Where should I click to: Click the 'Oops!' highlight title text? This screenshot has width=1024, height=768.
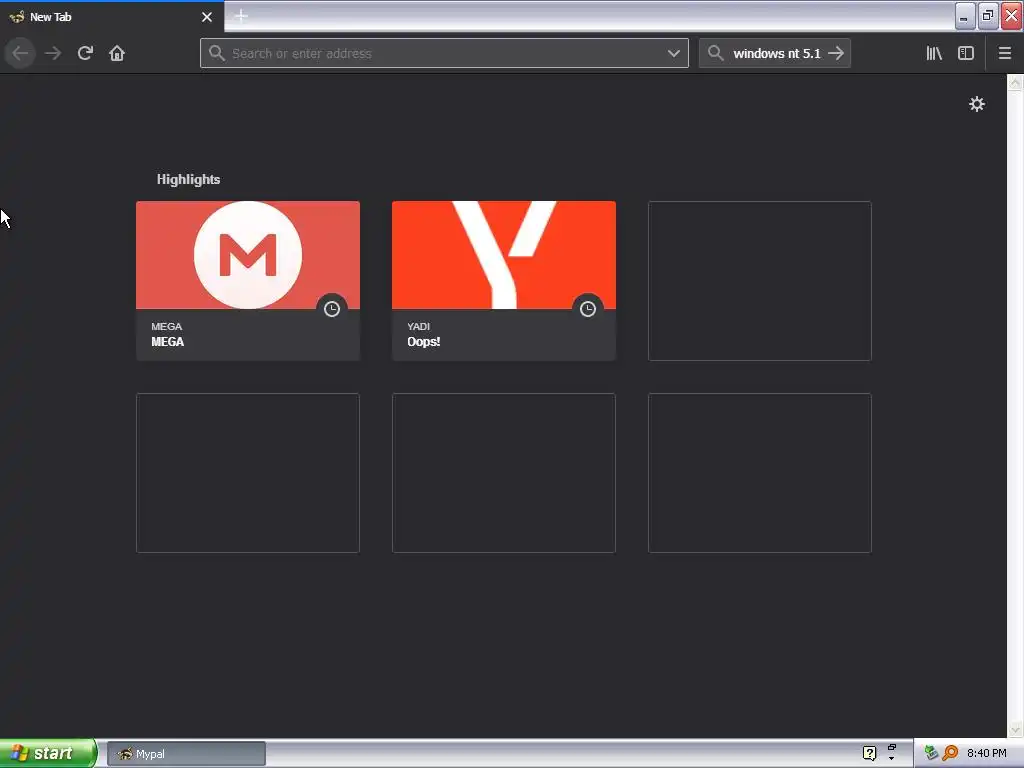coord(424,342)
